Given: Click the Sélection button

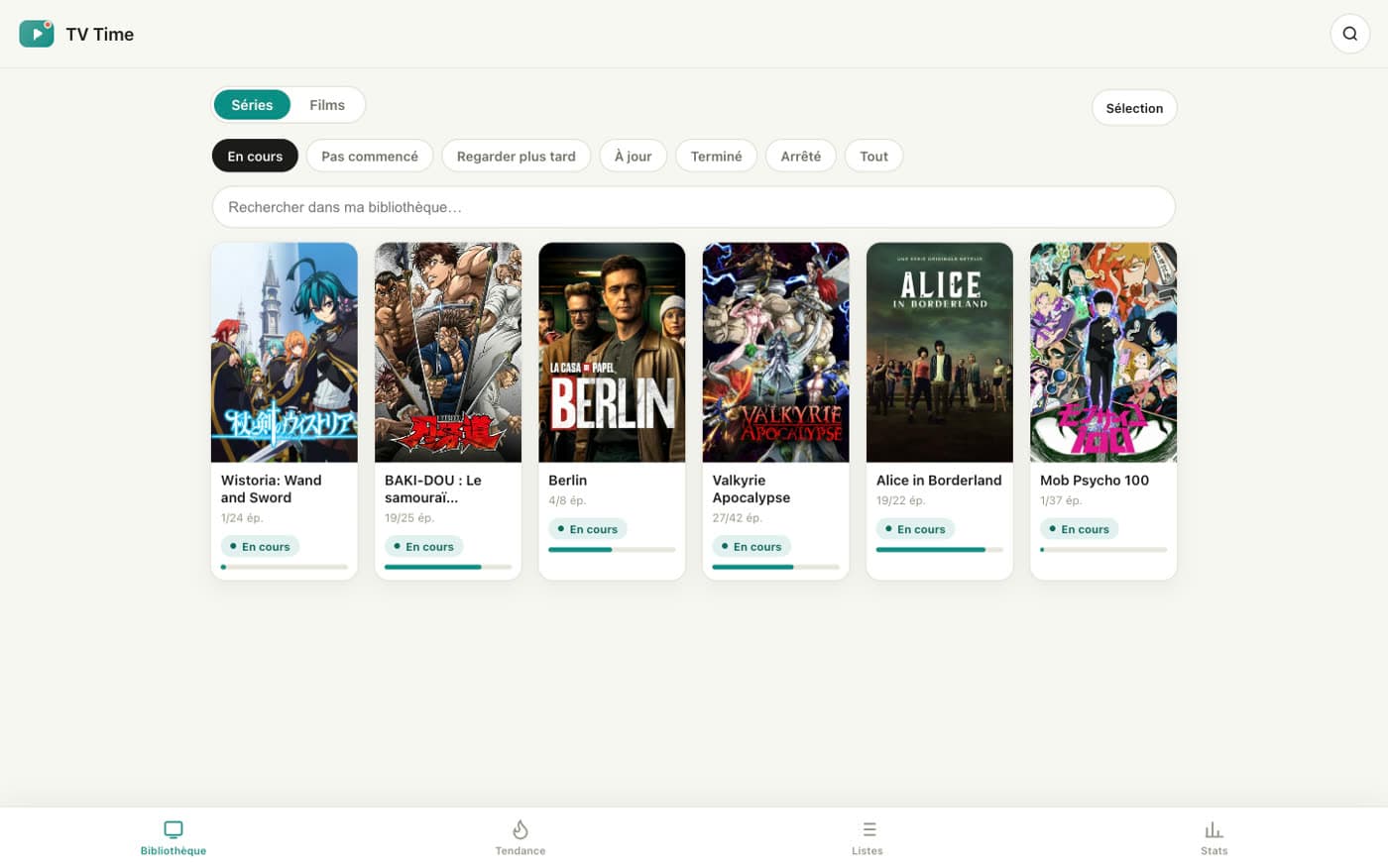Looking at the screenshot, I should (x=1134, y=108).
